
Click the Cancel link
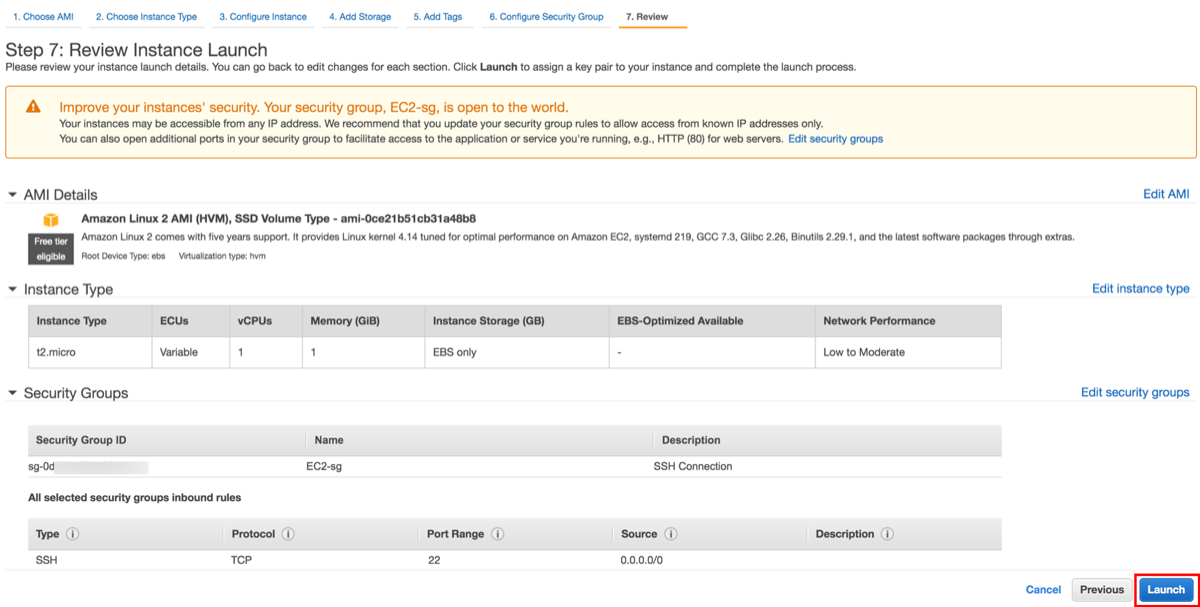click(1043, 590)
